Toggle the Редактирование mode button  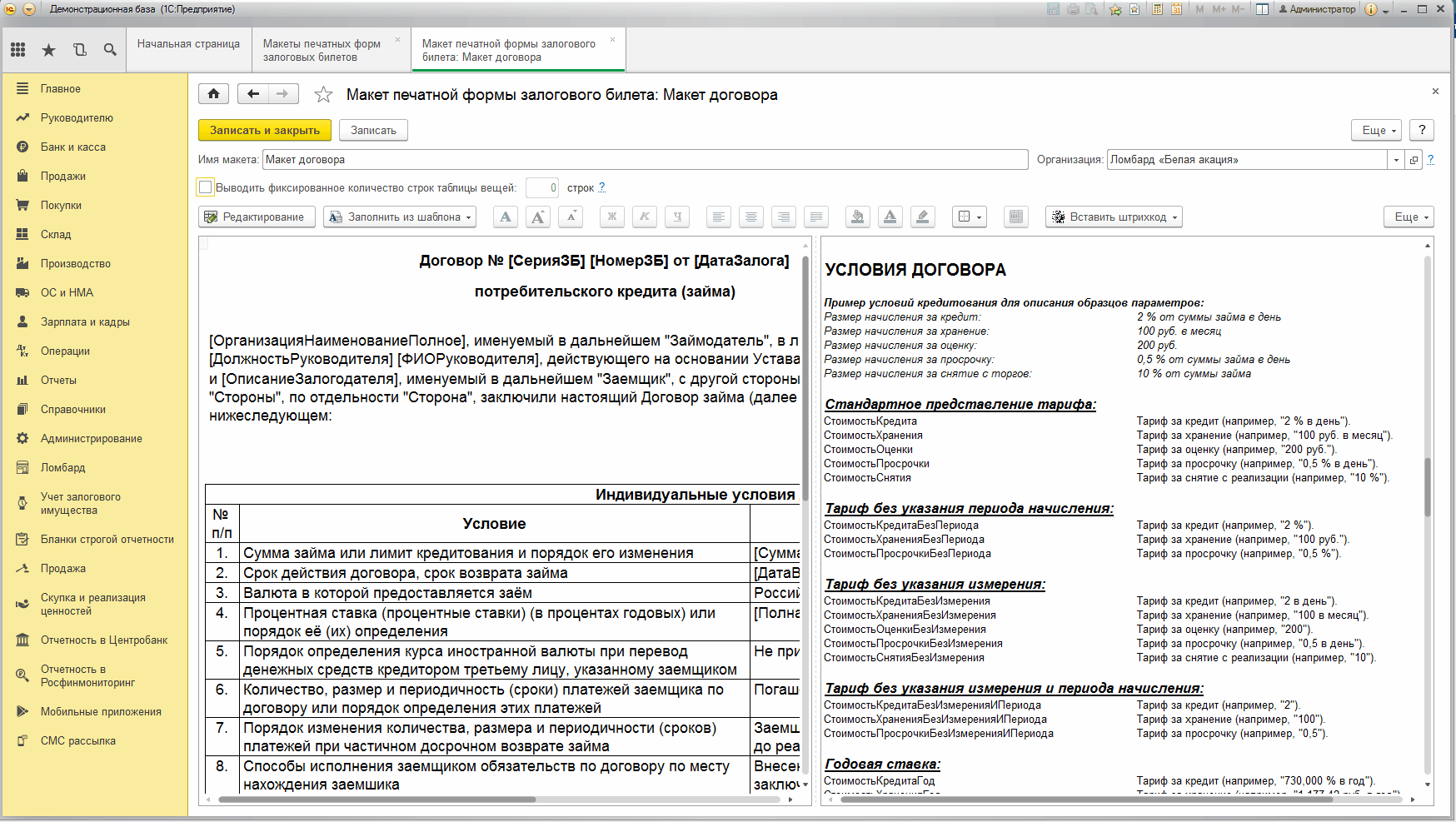(x=257, y=217)
